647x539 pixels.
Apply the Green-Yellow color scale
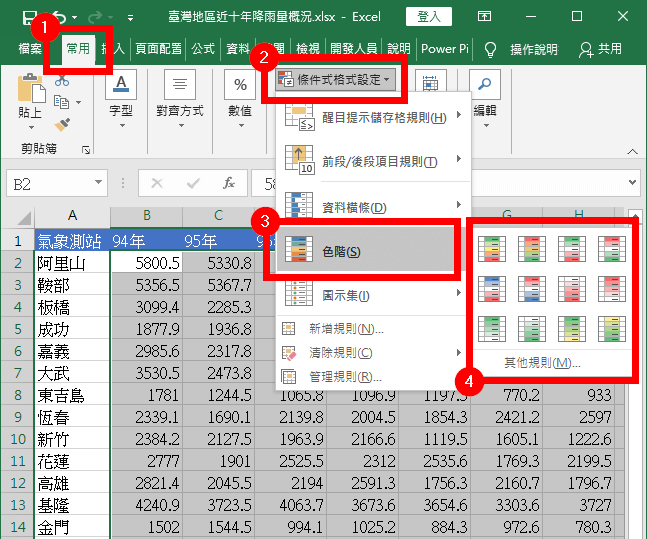[571, 329]
